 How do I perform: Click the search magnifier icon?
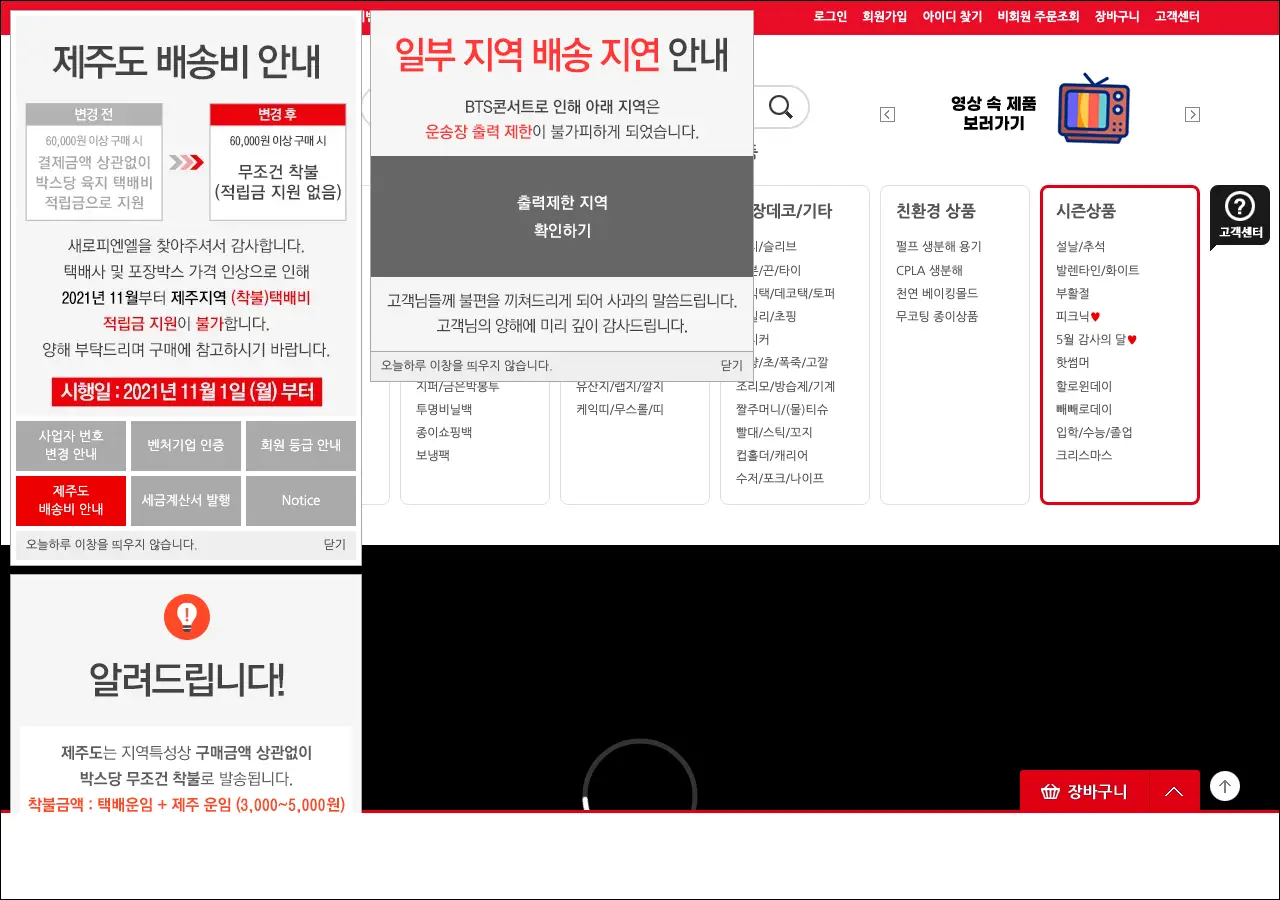780,106
